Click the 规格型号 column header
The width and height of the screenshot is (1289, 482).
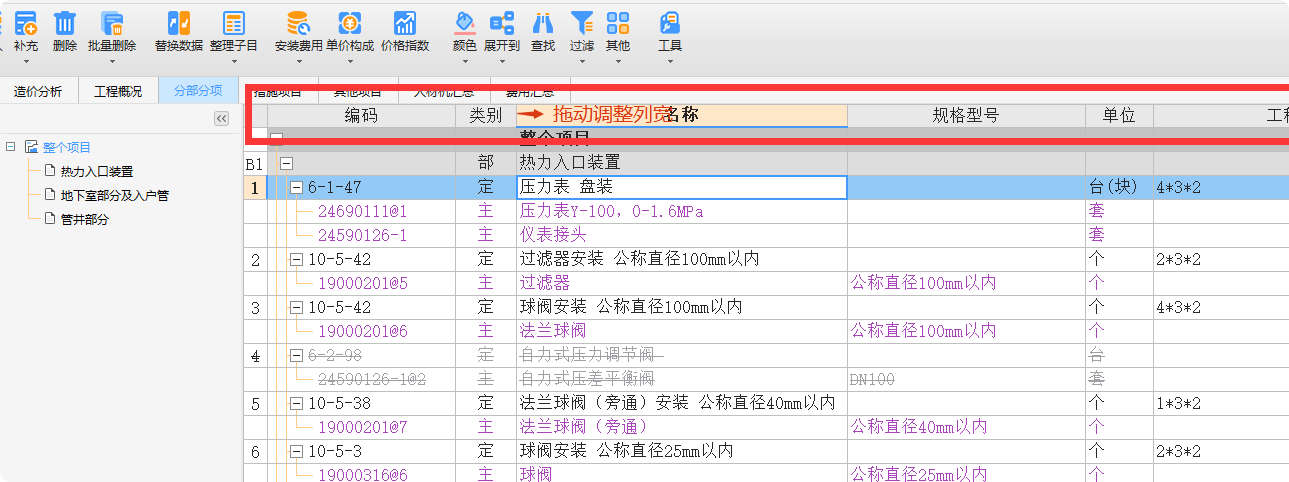966,115
